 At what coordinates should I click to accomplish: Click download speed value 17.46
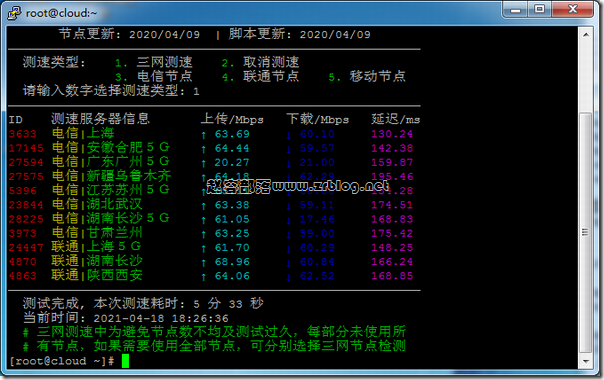tap(317, 219)
